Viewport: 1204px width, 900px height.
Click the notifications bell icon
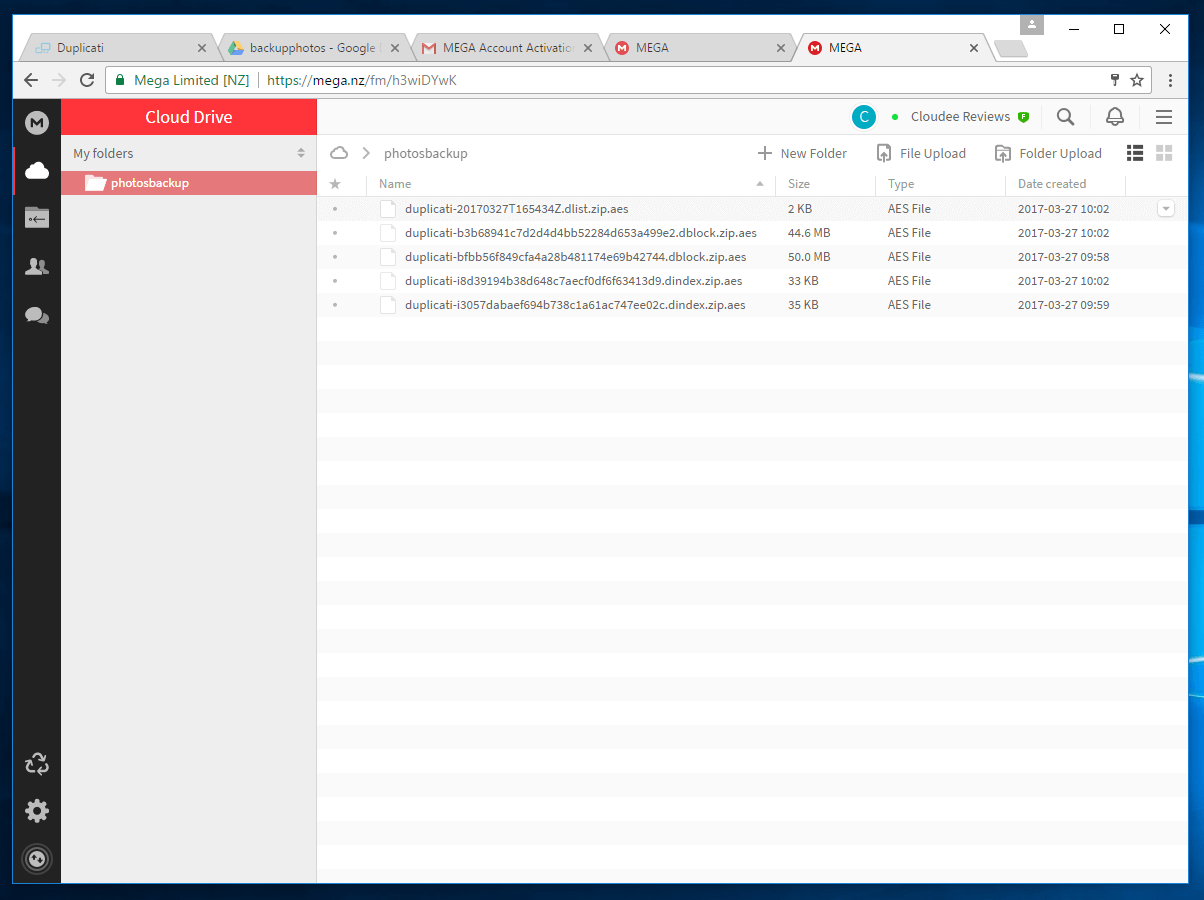click(x=1114, y=117)
